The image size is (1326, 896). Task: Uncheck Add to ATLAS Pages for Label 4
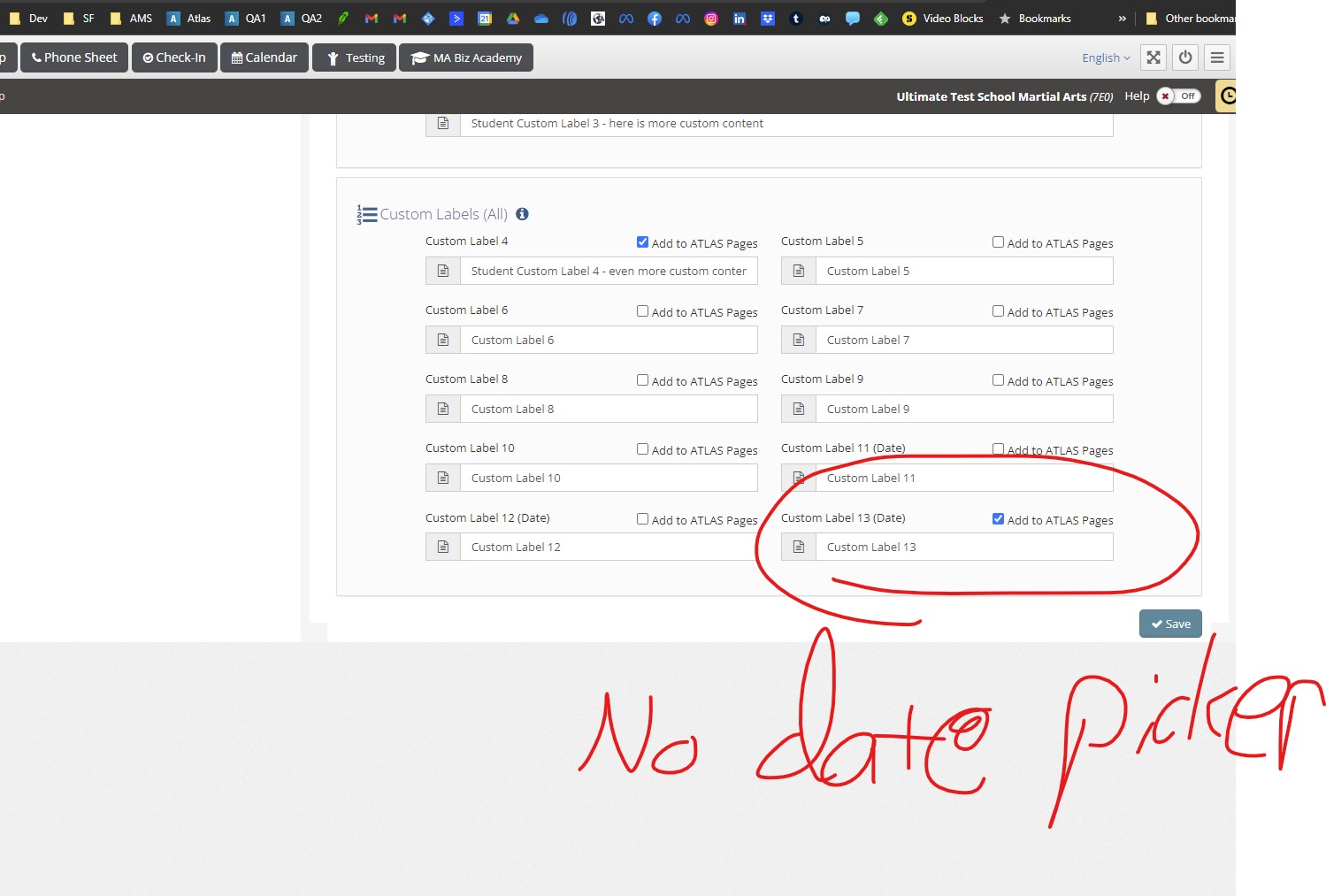[x=642, y=242]
